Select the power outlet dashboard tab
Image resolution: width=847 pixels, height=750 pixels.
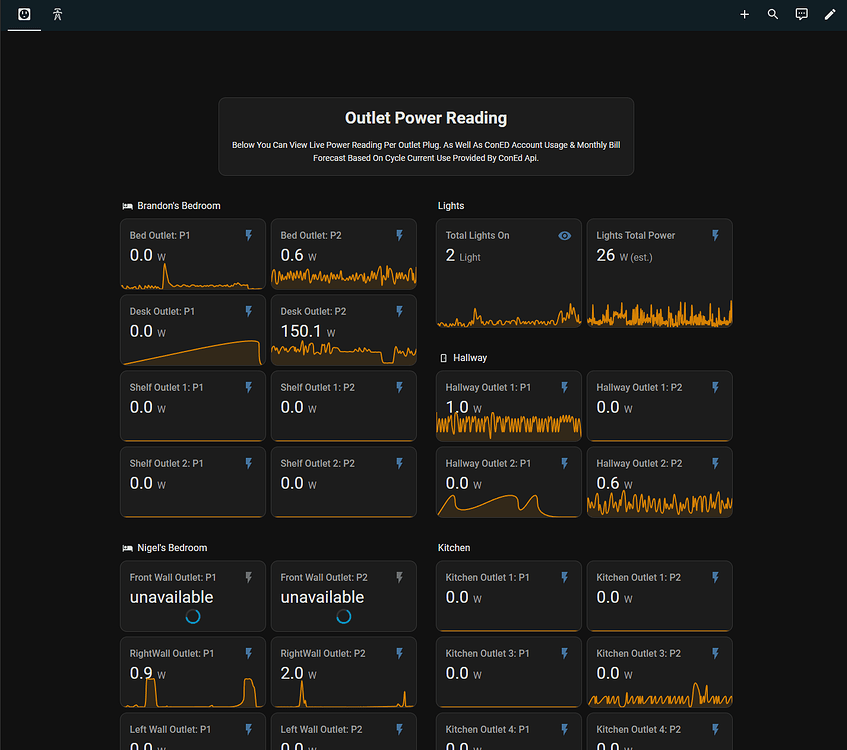pyautogui.click(x=24, y=15)
